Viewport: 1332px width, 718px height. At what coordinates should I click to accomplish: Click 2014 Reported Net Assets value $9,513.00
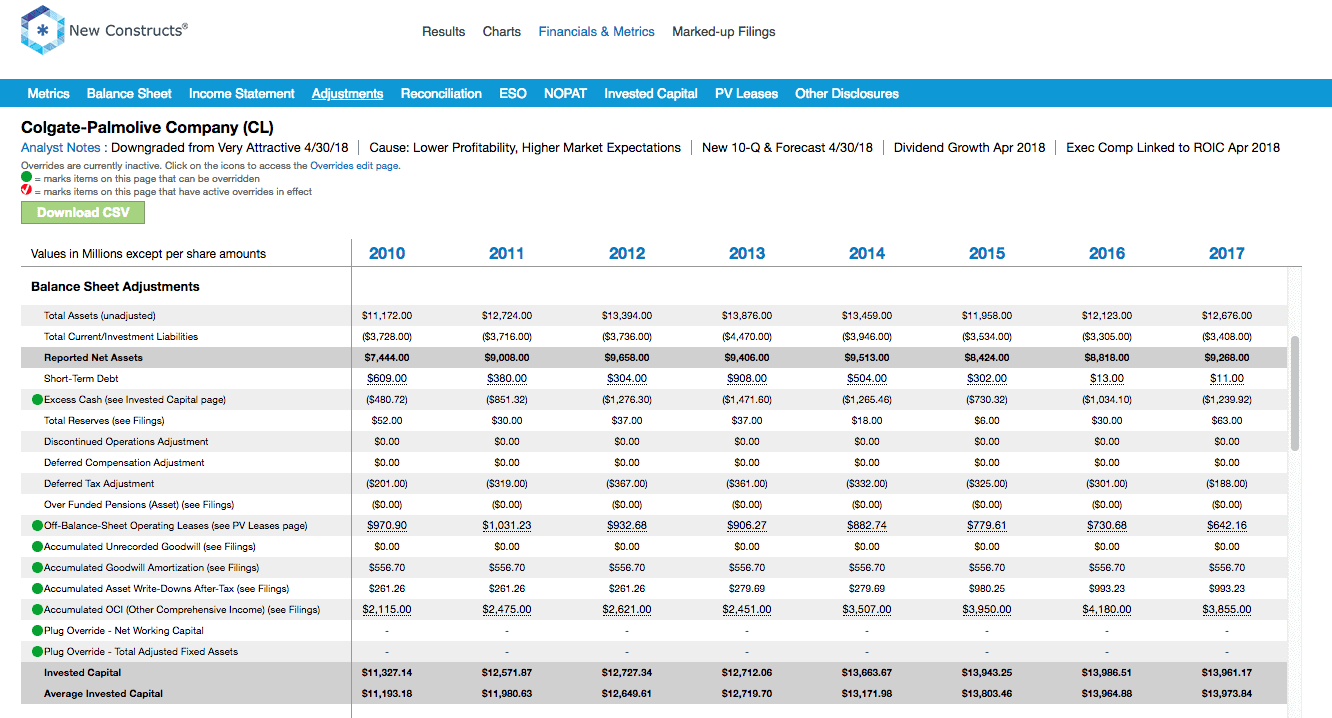click(867, 358)
